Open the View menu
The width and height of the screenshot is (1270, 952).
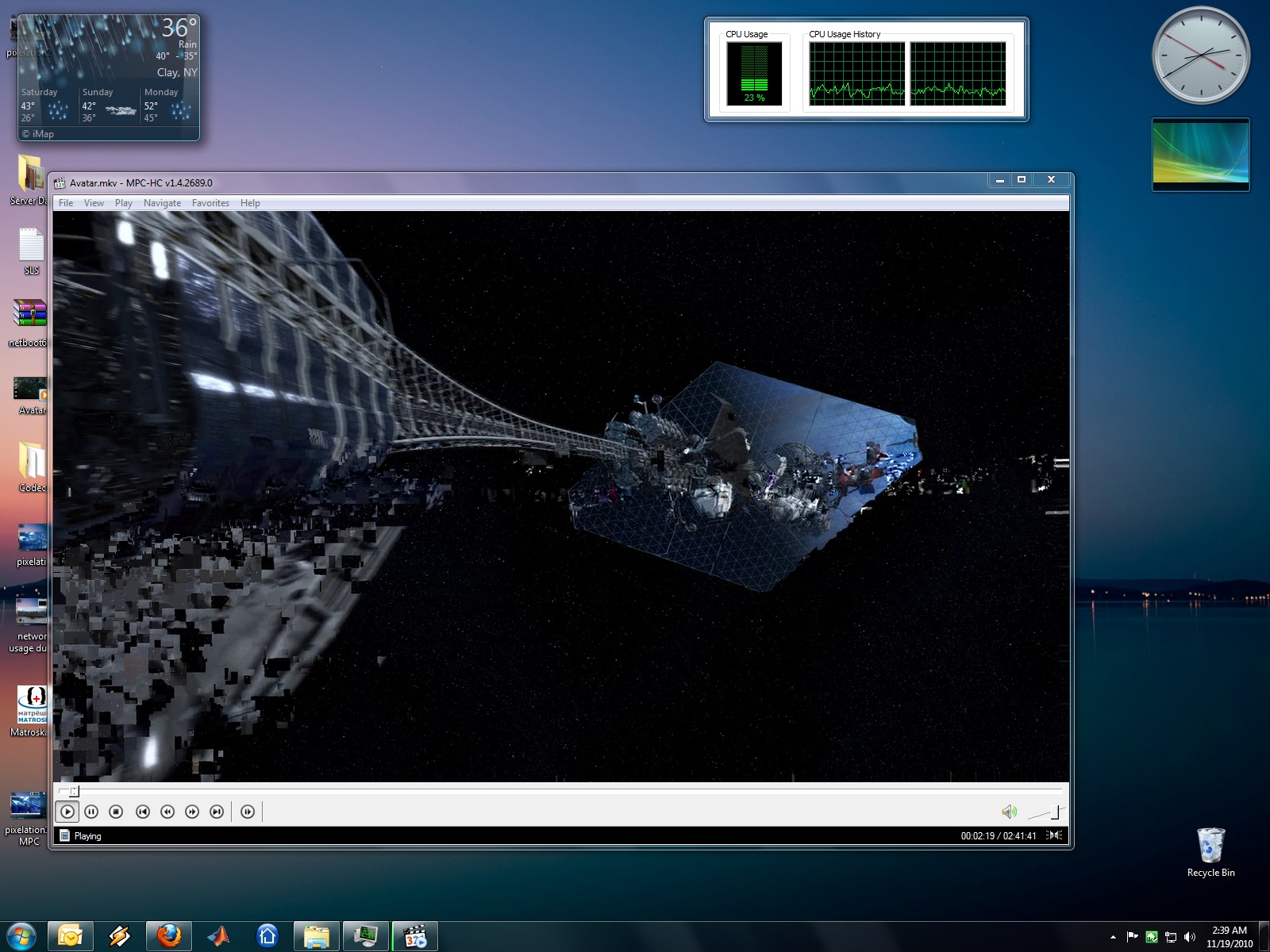pyautogui.click(x=94, y=203)
